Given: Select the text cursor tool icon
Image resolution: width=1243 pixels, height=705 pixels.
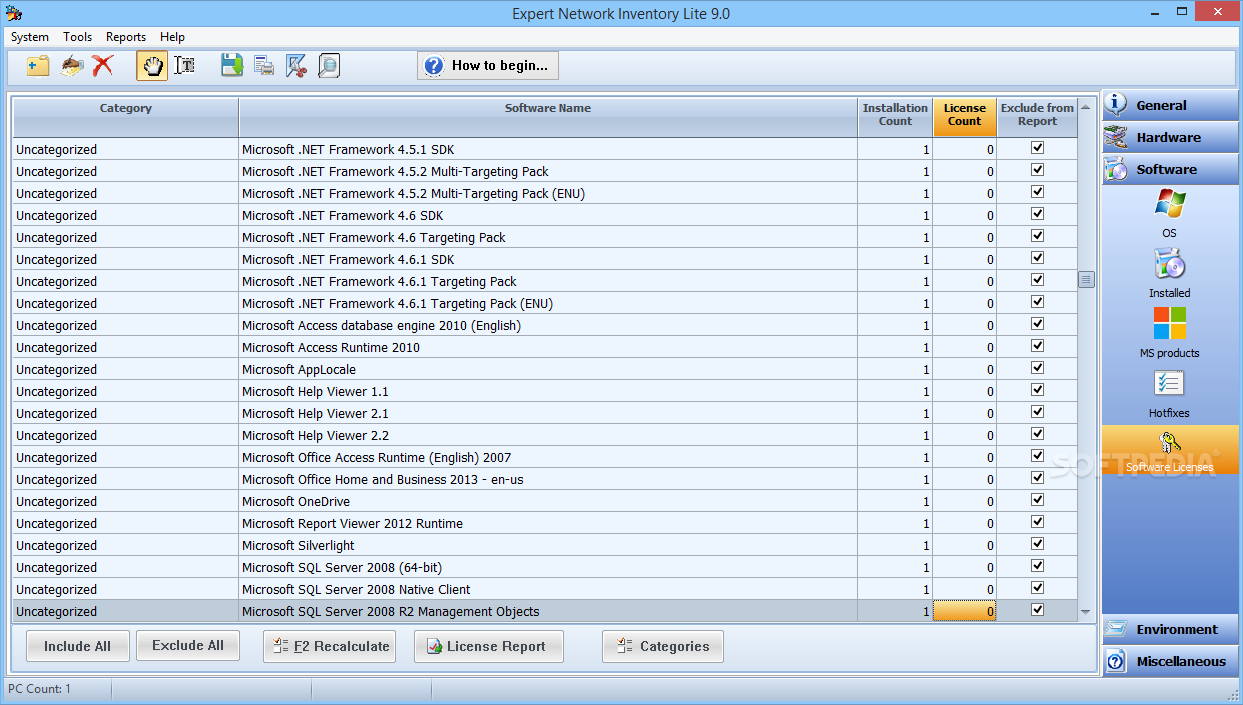Looking at the screenshot, I should 184,66.
